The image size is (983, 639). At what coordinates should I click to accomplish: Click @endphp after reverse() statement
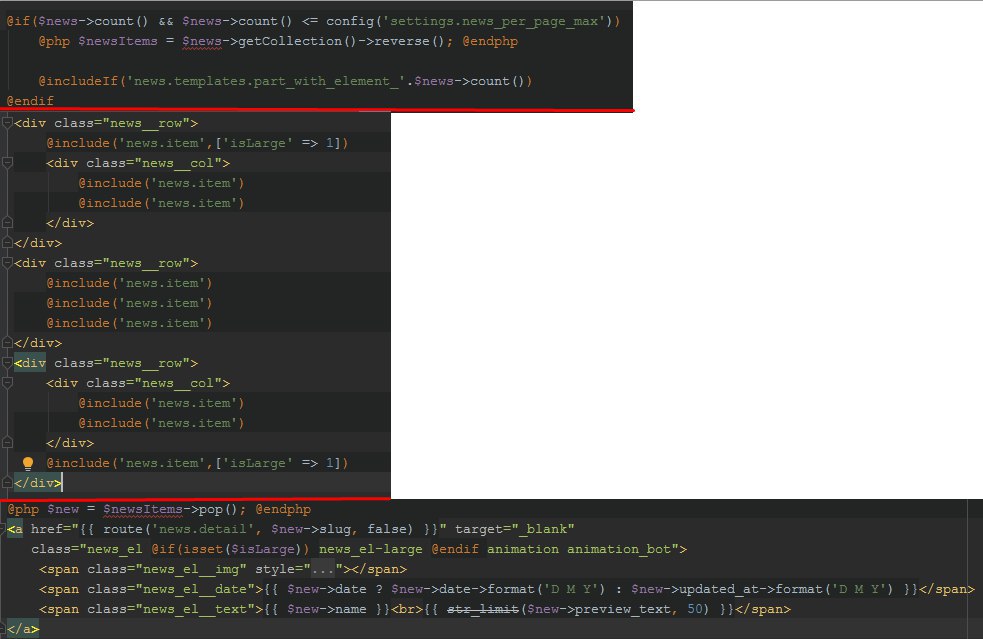(490, 41)
